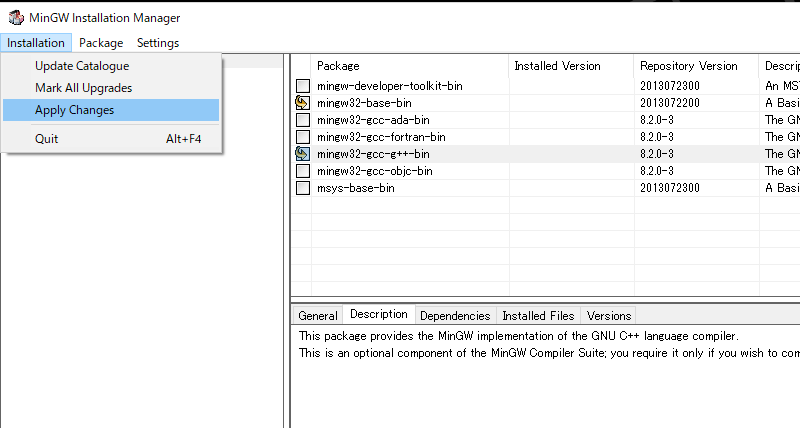Image resolution: width=800 pixels, height=428 pixels.
Task: Open the Package menu
Action: 101,43
